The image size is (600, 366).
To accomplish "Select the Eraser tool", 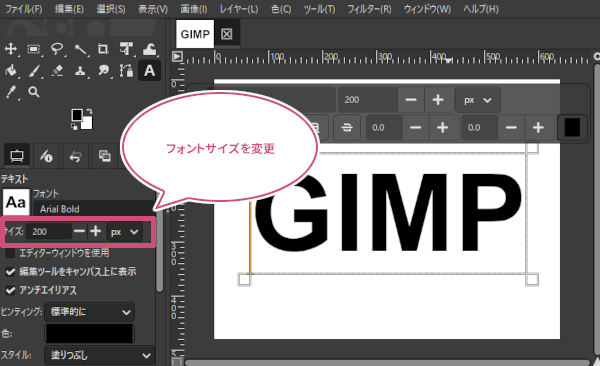I will point(57,70).
